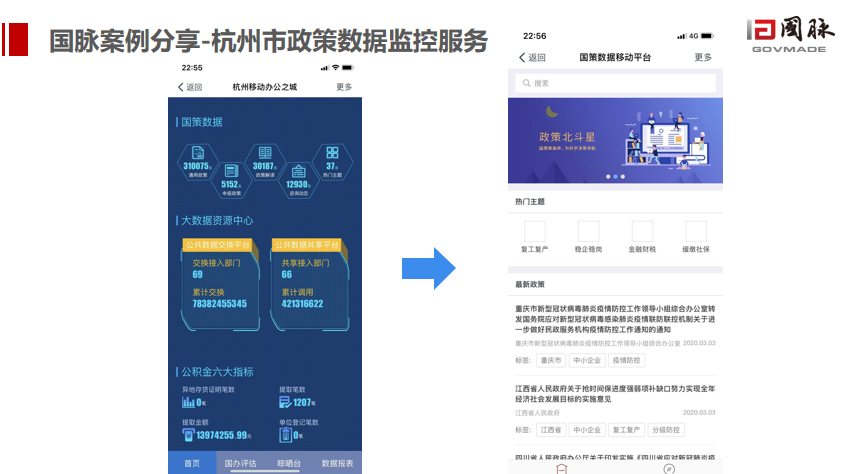This screenshot has width=855, height=474.
Task: Open the 申报政策 hexagon icon
Action: [x=231, y=173]
